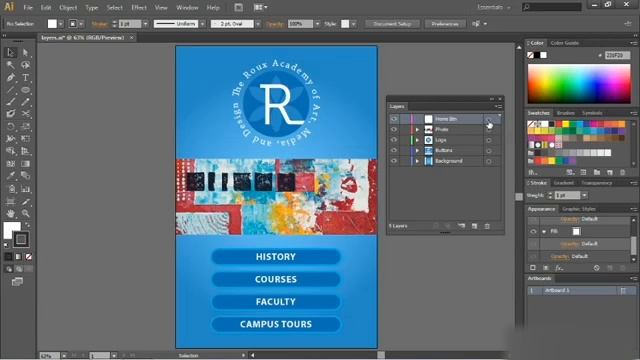The image size is (640, 360).
Task: Expand the Logo layer
Action: [417, 140]
